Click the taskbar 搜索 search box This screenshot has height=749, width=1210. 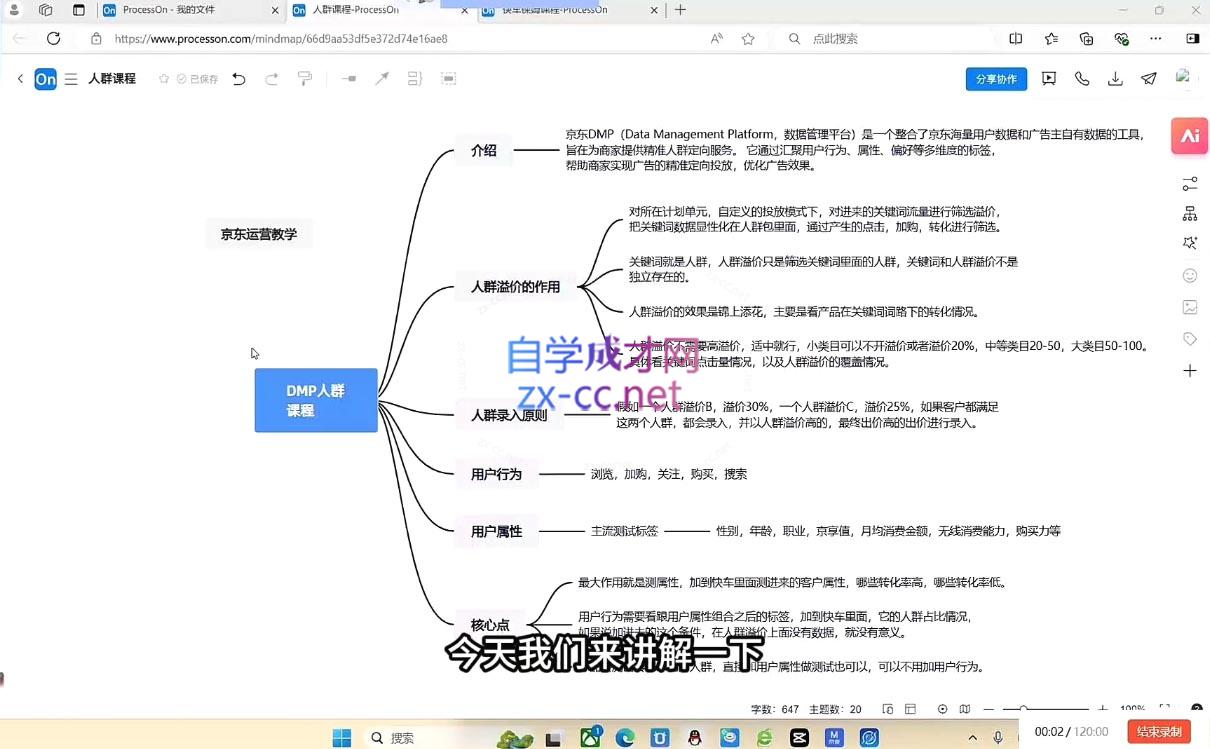(x=427, y=738)
